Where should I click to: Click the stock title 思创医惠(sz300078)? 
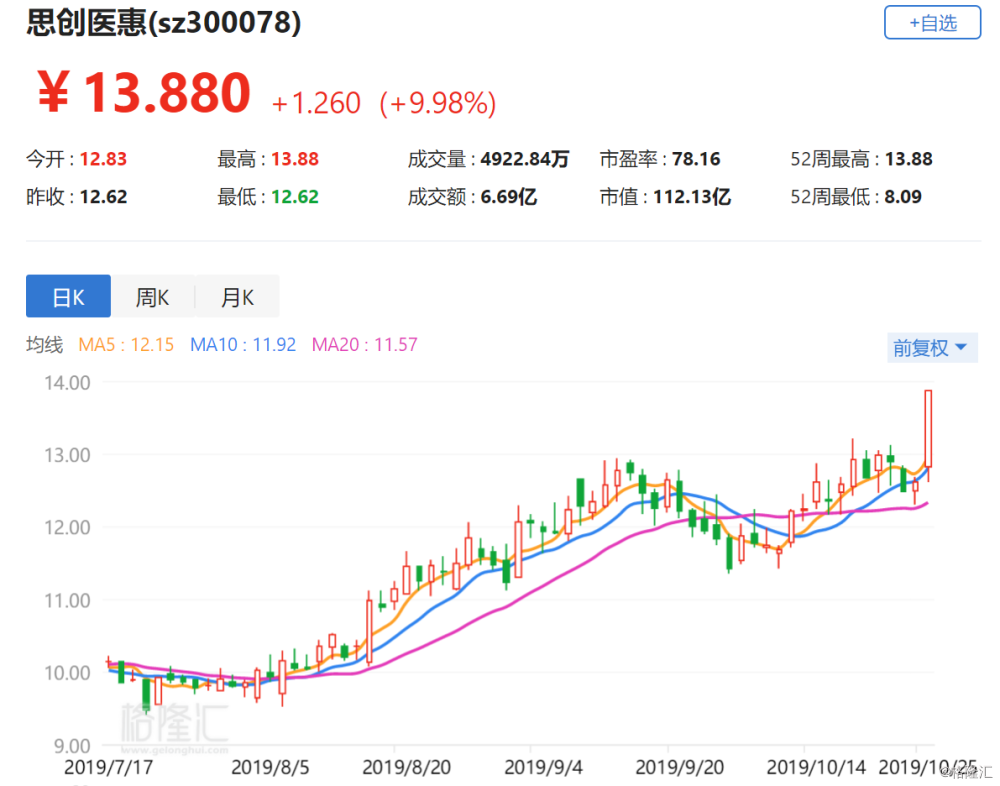[x=164, y=23]
